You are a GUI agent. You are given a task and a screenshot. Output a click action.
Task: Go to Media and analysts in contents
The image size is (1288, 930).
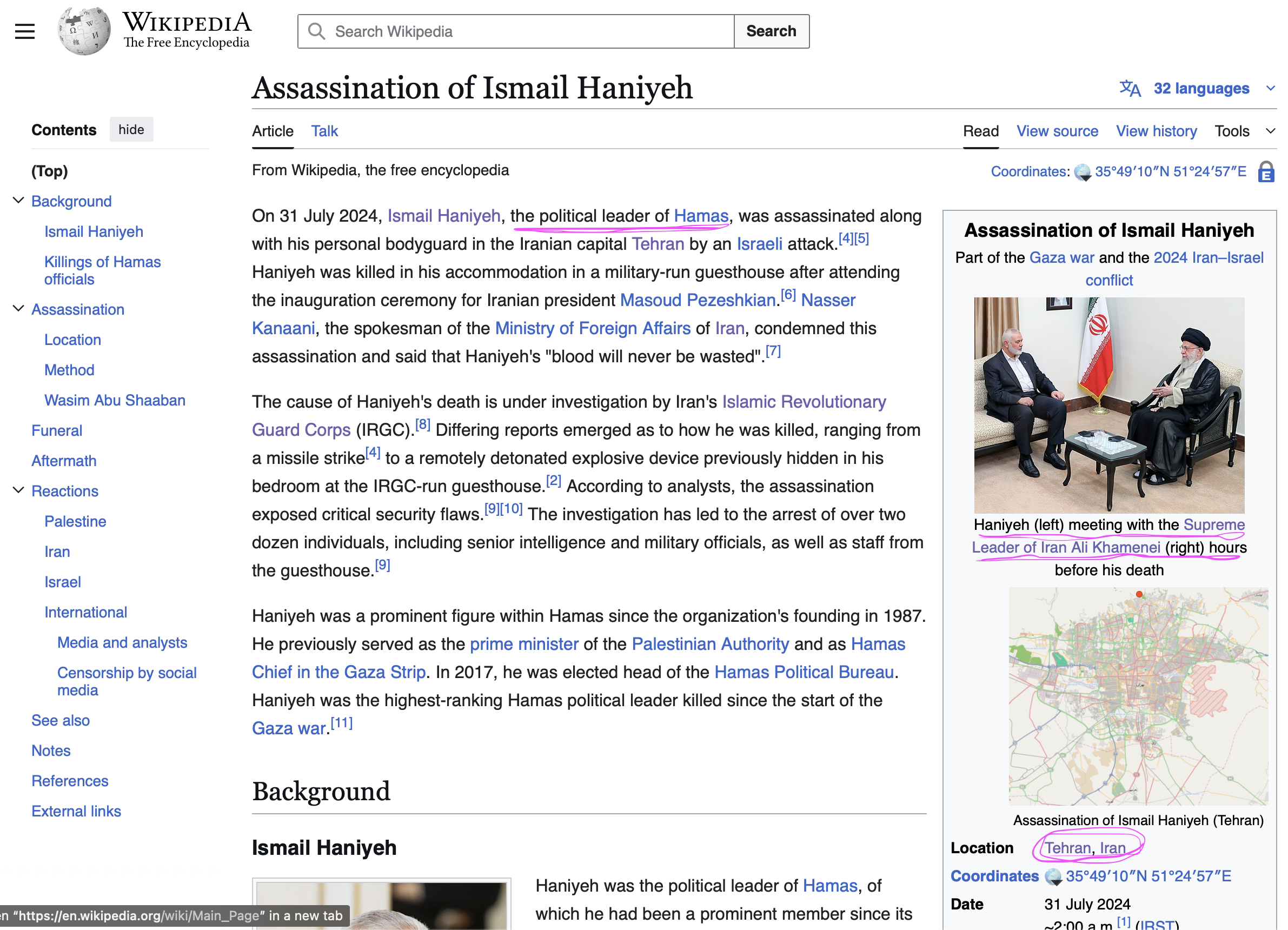coord(122,642)
